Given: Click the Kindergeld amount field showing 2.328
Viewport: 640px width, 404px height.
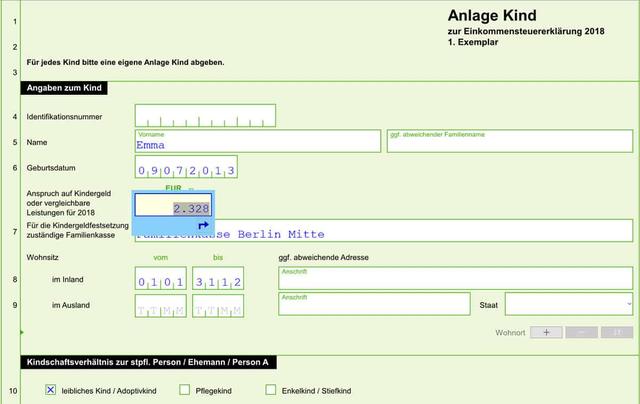Looking at the screenshot, I should 173,207.
